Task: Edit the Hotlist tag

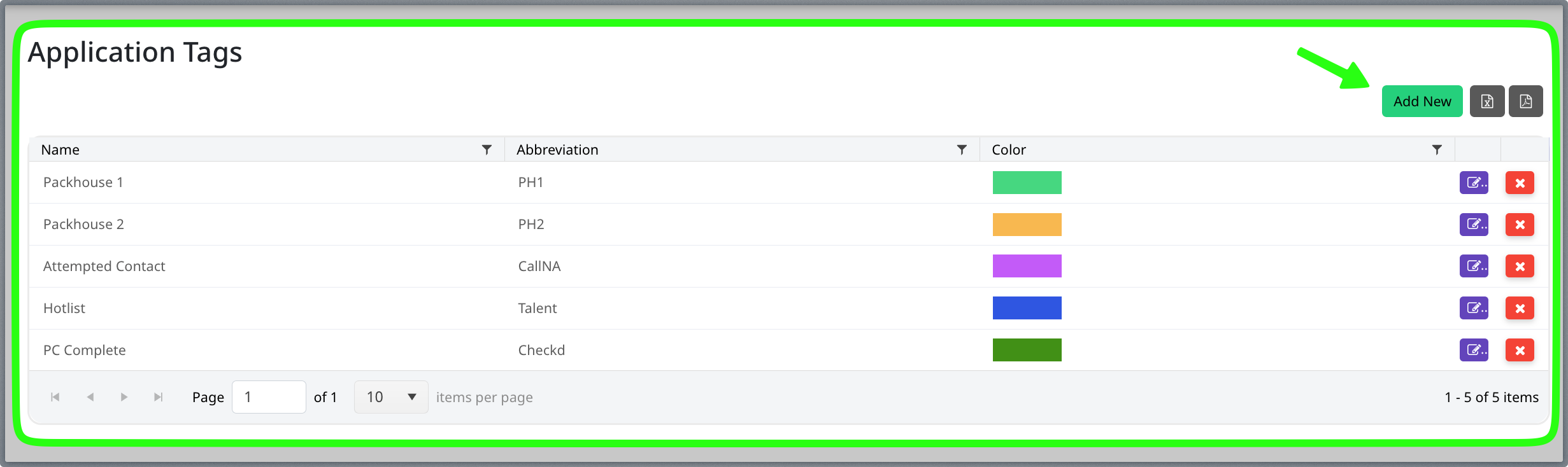Action: point(1474,308)
